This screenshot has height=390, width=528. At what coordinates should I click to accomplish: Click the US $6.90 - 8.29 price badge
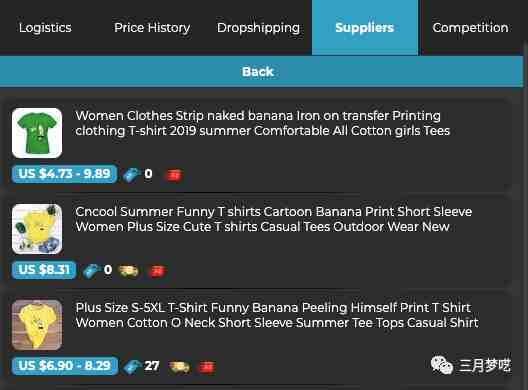65,366
